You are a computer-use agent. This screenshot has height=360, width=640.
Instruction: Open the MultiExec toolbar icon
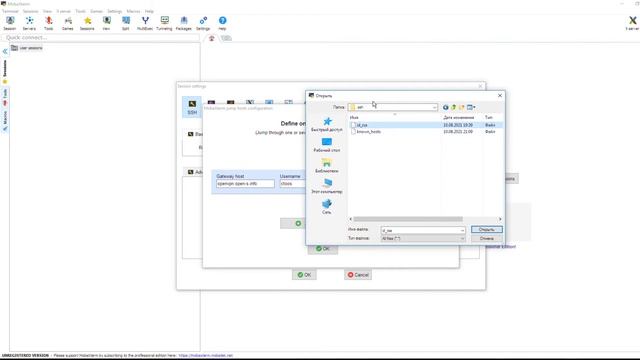tap(145, 23)
